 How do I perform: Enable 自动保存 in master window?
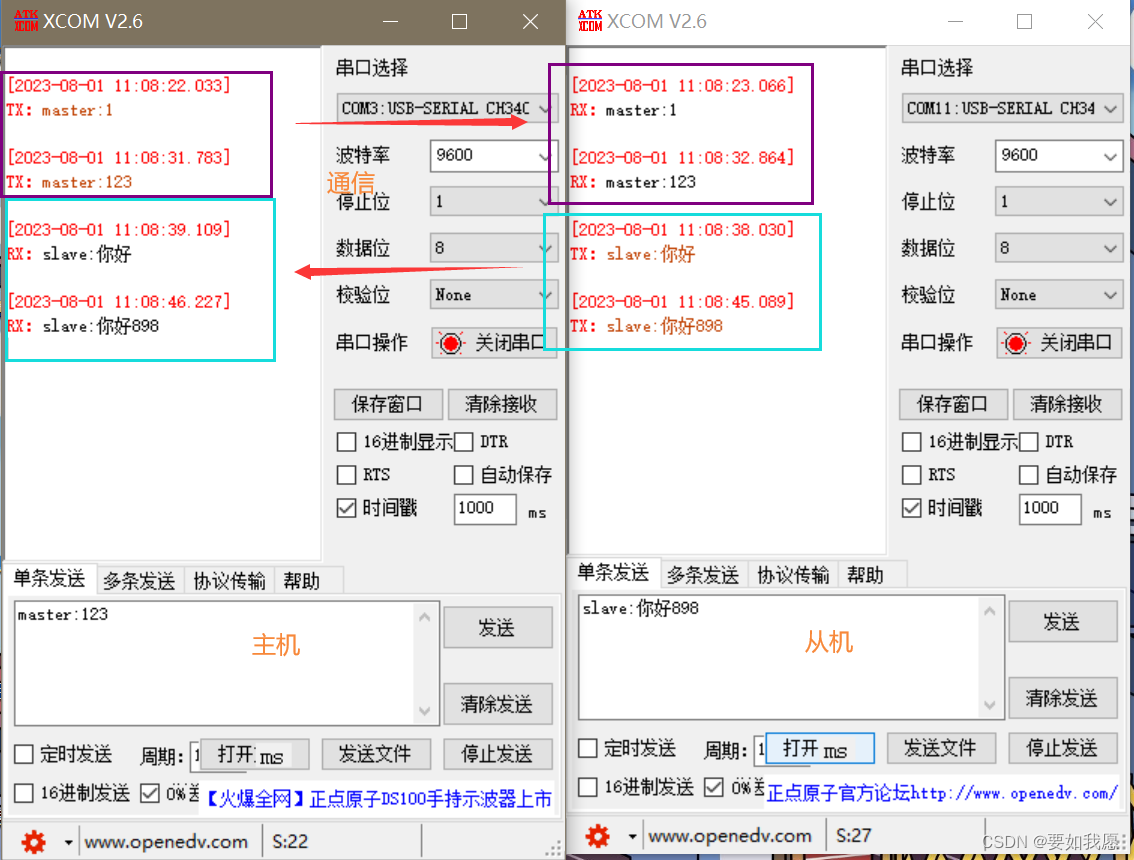pyautogui.click(x=464, y=474)
